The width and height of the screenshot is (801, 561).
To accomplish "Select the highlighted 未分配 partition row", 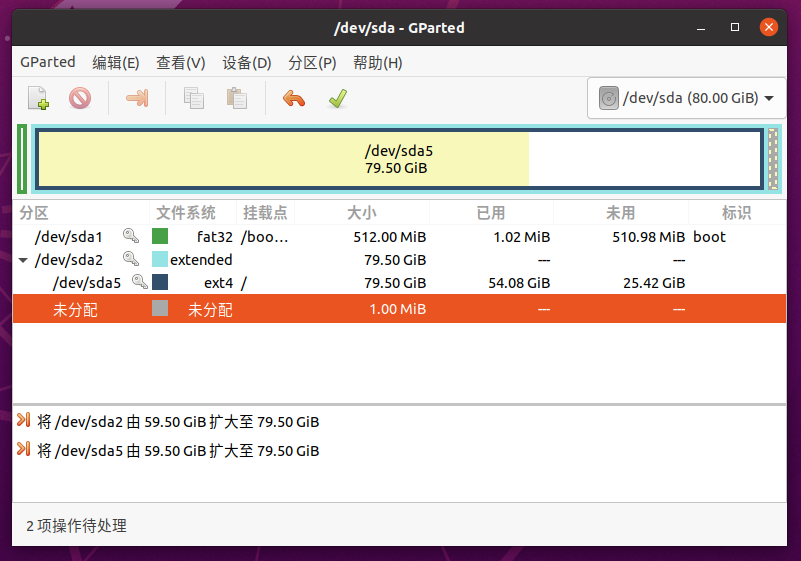I will click(399, 309).
